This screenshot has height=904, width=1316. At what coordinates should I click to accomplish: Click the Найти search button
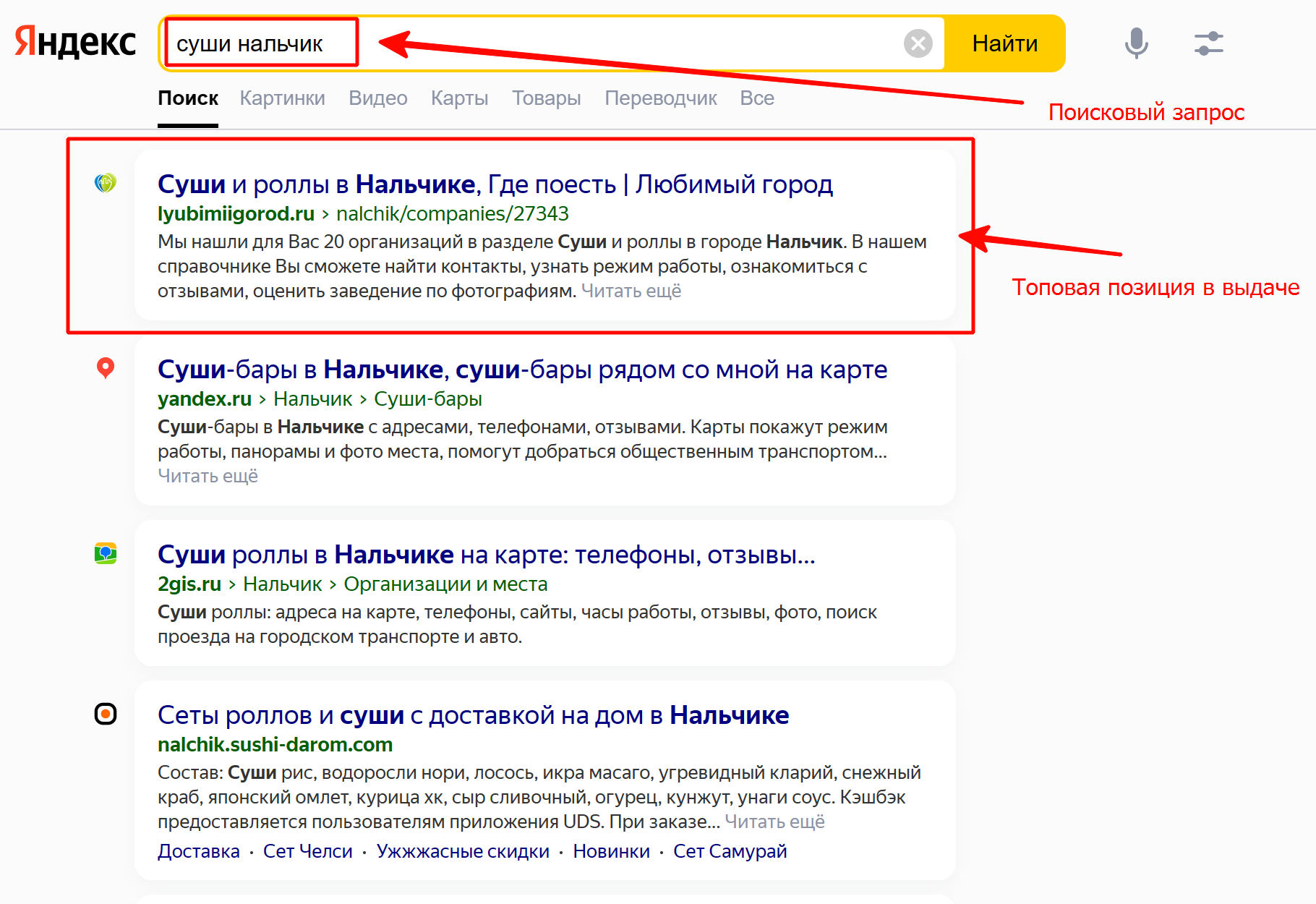tap(1004, 43)
